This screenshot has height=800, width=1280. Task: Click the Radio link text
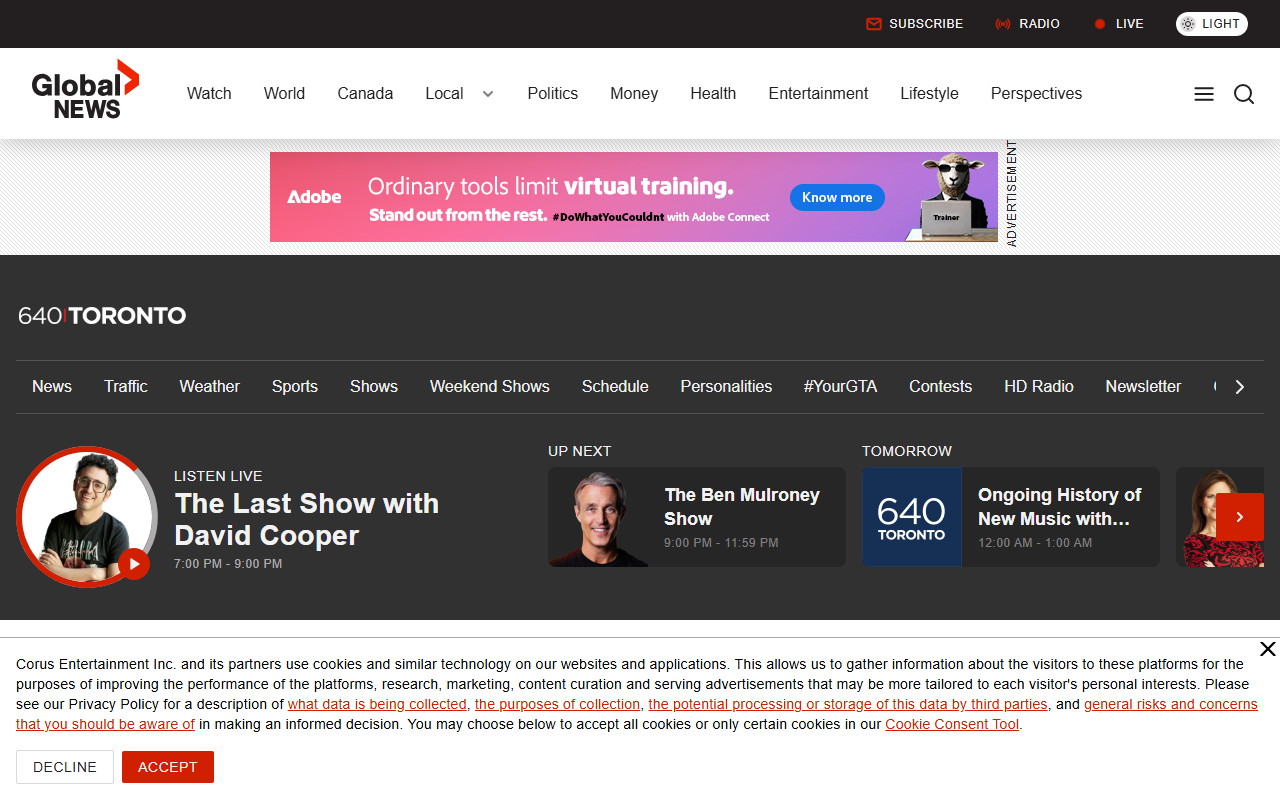point(1039,24)
